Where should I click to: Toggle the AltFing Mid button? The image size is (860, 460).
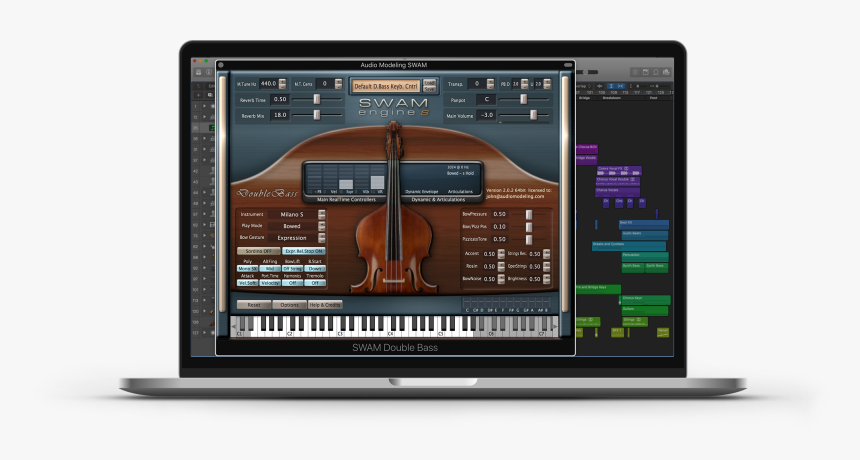(x=270, y=269)
